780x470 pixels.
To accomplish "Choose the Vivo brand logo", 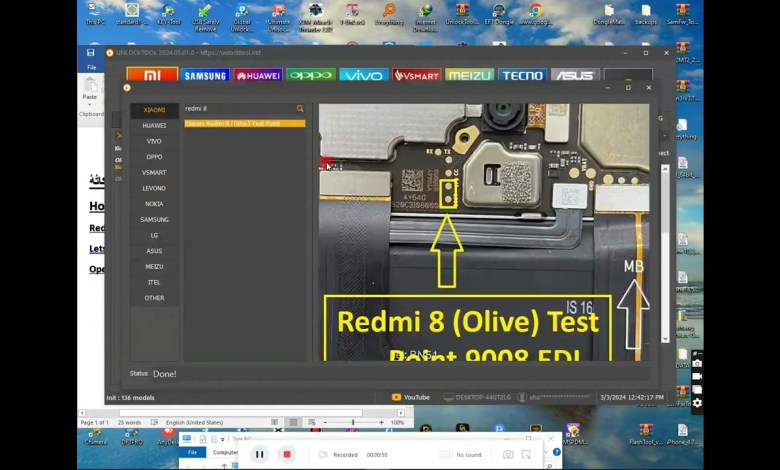I will coord(364,75).
